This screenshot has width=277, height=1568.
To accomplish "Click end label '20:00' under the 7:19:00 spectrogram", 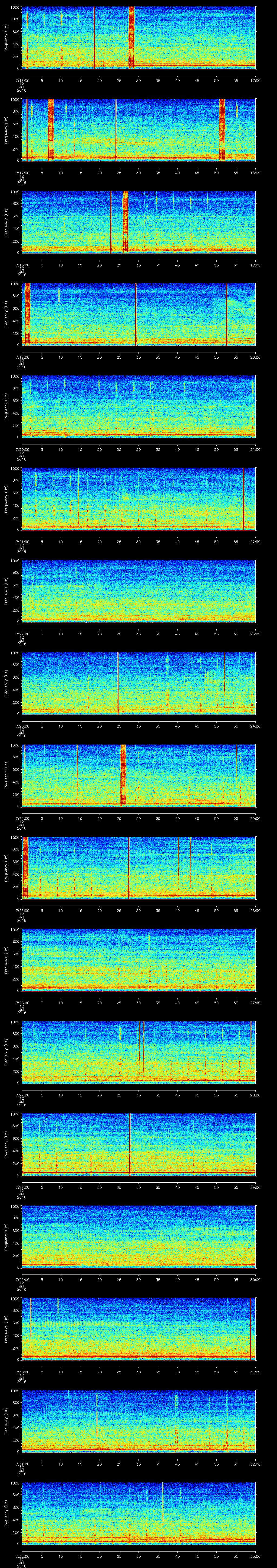I will (255, 357).
